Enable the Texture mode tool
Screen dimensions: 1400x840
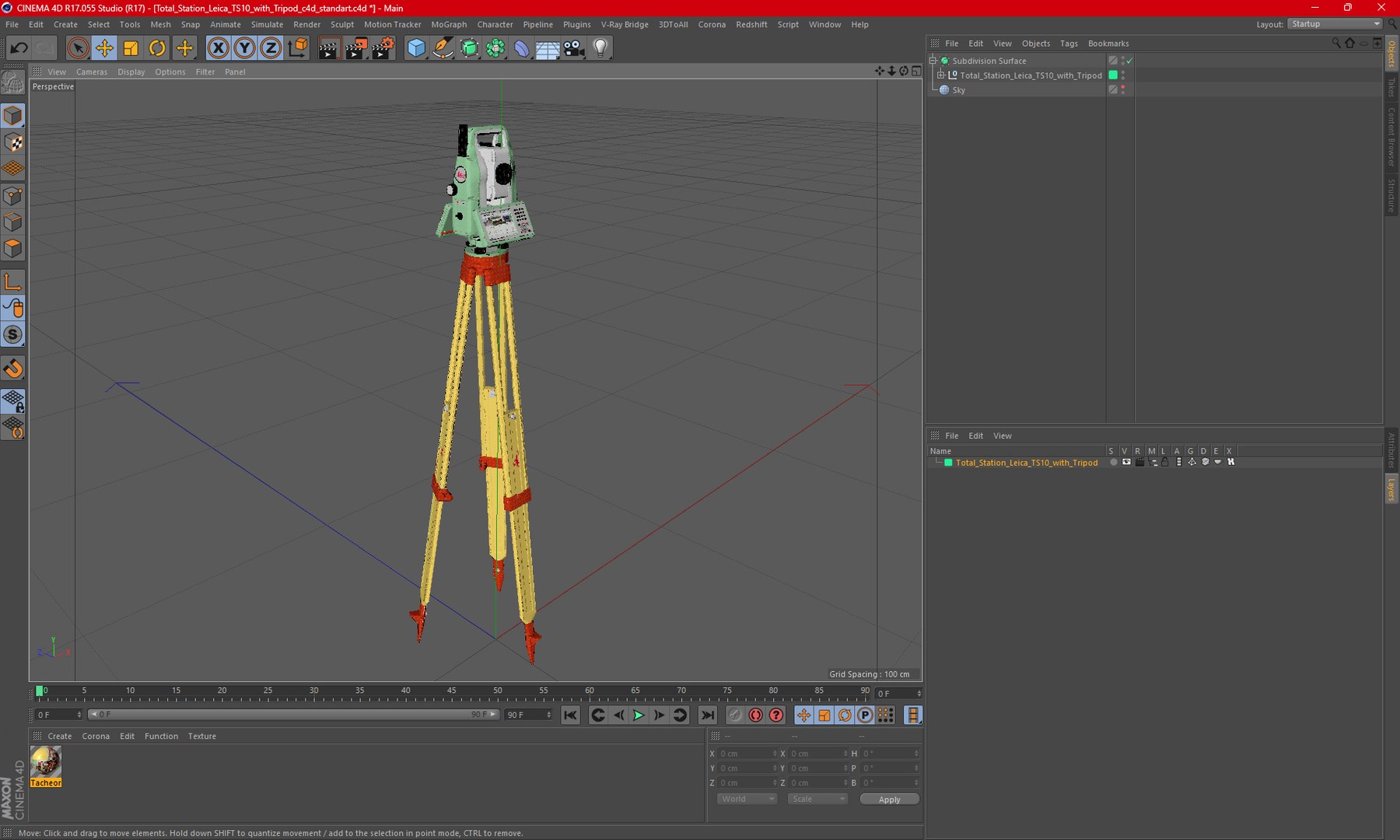[13, 142]
